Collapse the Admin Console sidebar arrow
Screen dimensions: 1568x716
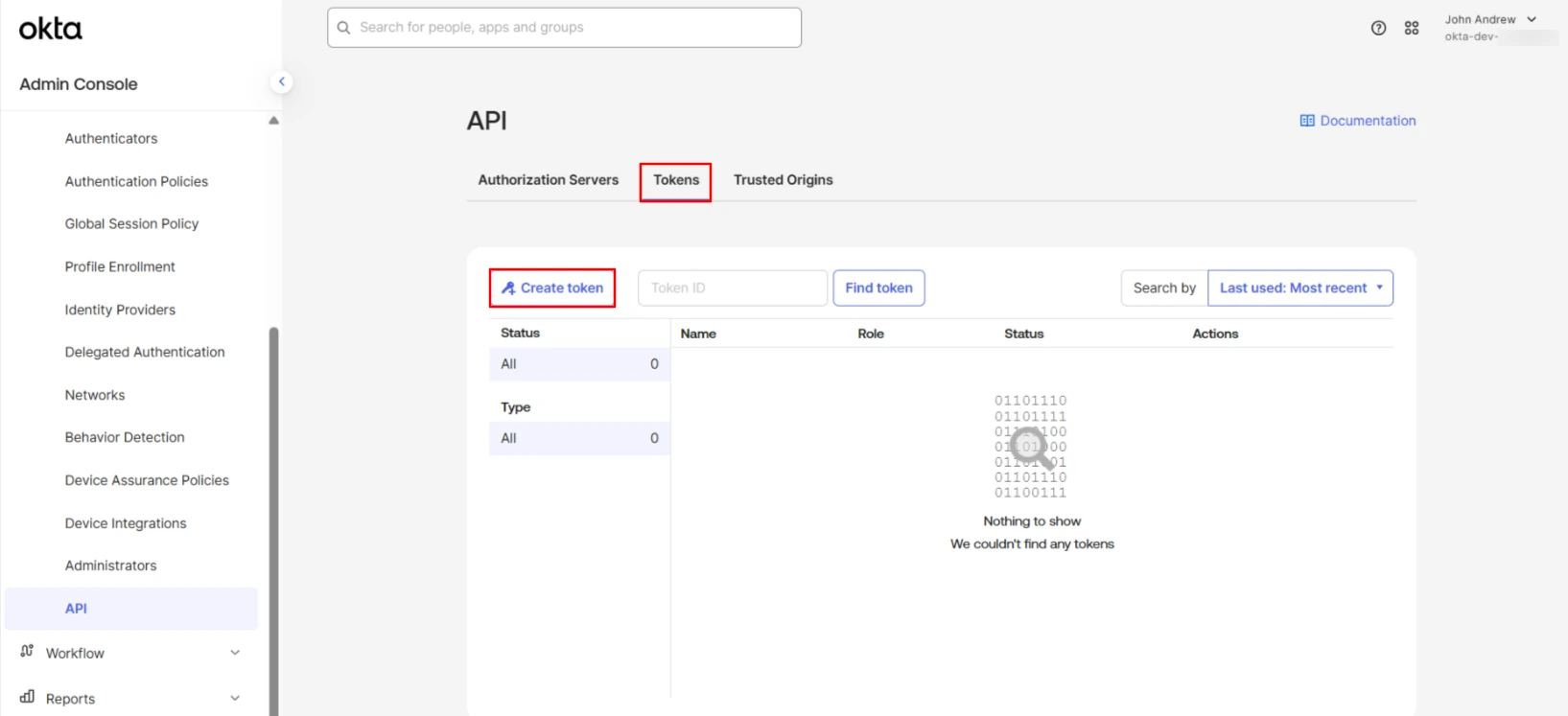click(x=281, y=81)
